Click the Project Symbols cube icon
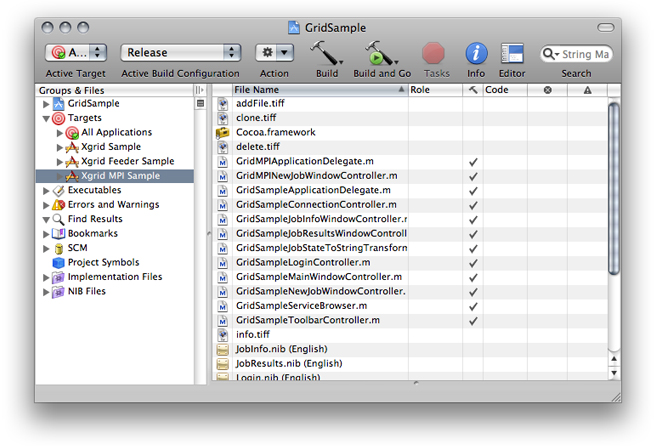The width and height of the screenshot is (656, 446). coord(59,263)
